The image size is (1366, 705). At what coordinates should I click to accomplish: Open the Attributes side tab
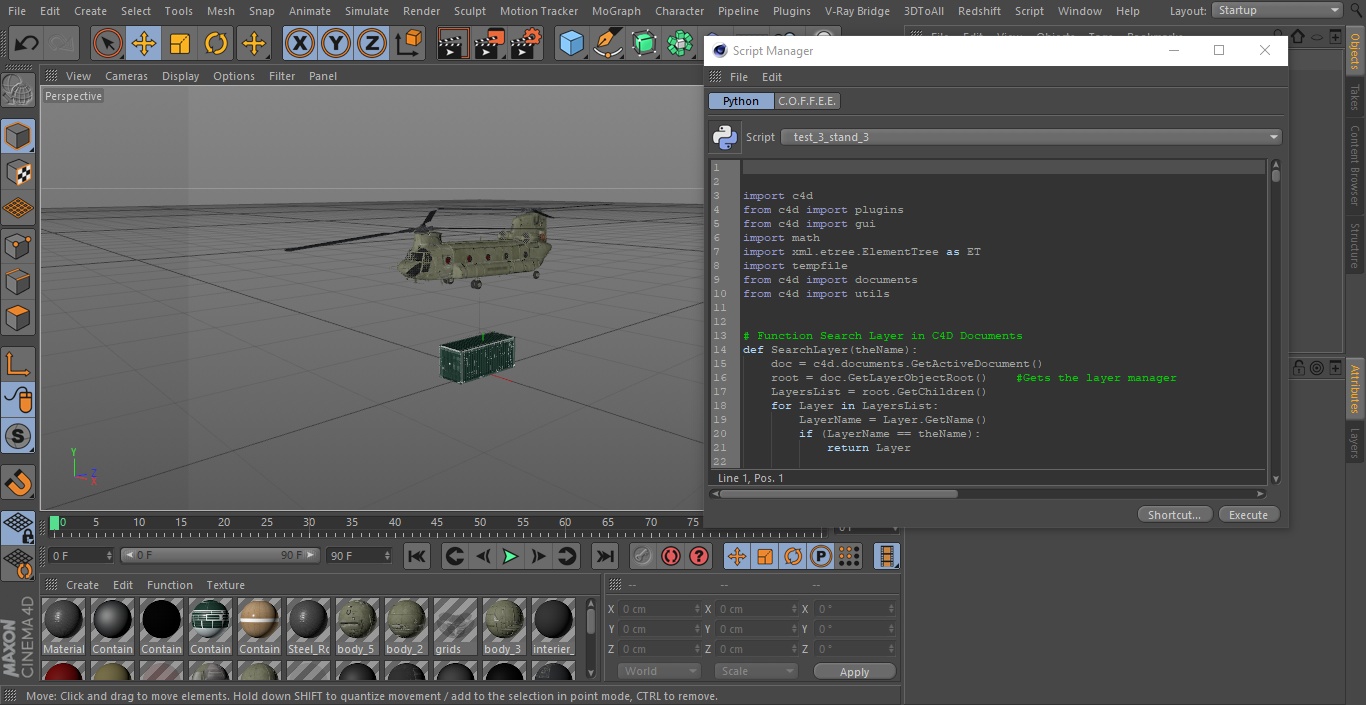coord(1355,388)
